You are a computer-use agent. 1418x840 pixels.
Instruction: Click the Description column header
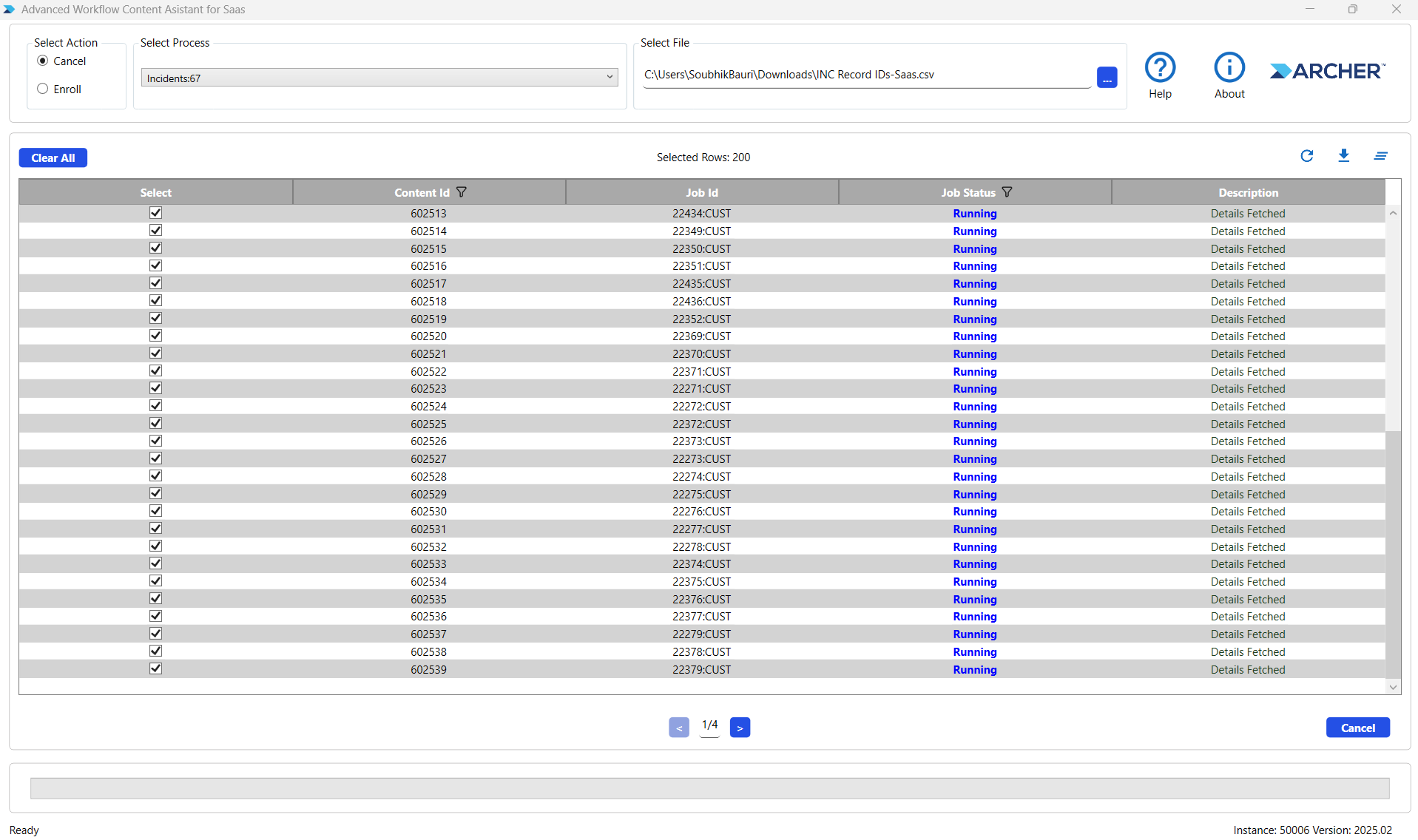click(1248, 192)
